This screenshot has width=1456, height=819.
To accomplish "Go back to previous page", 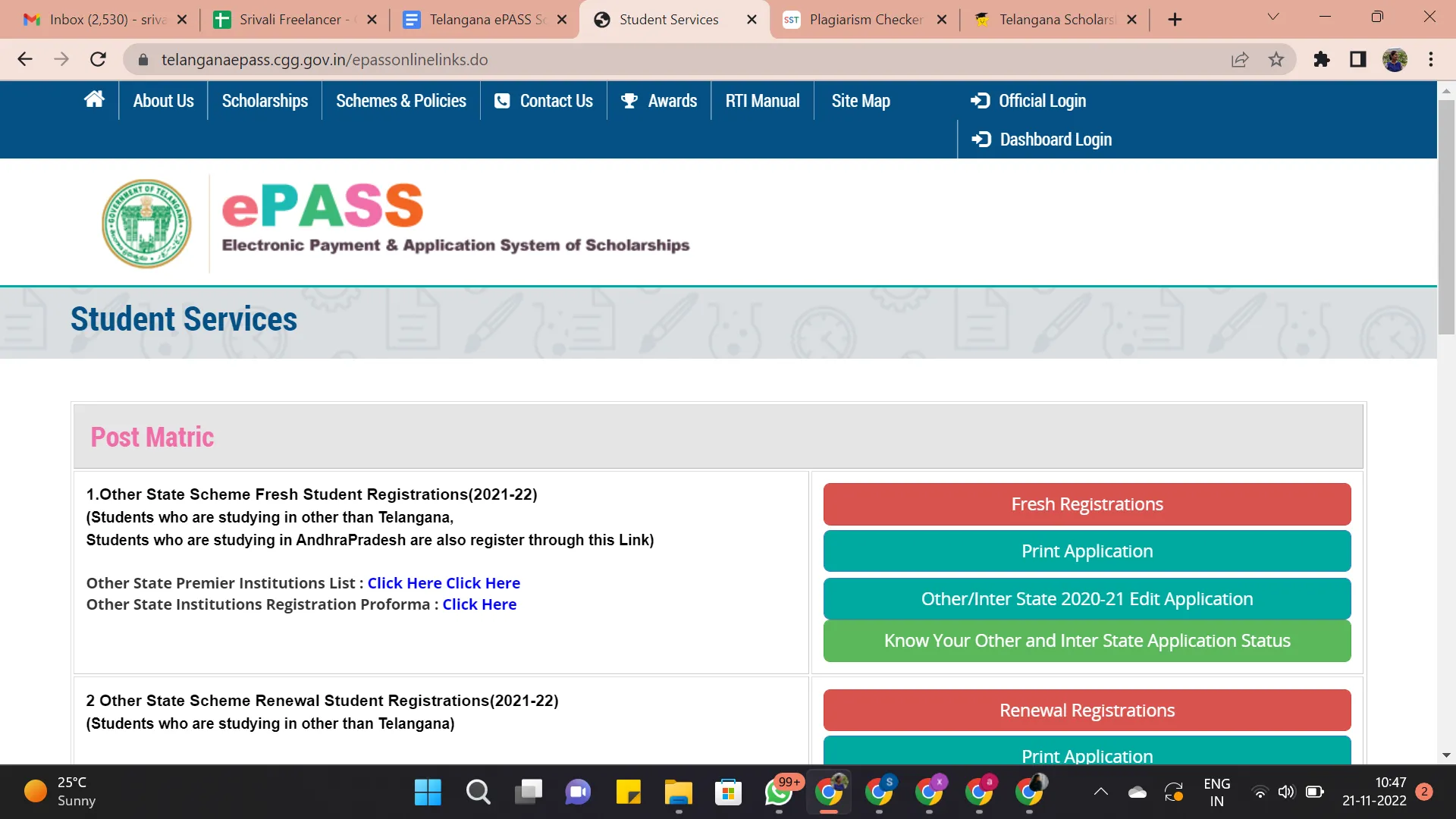I will 25,59.
